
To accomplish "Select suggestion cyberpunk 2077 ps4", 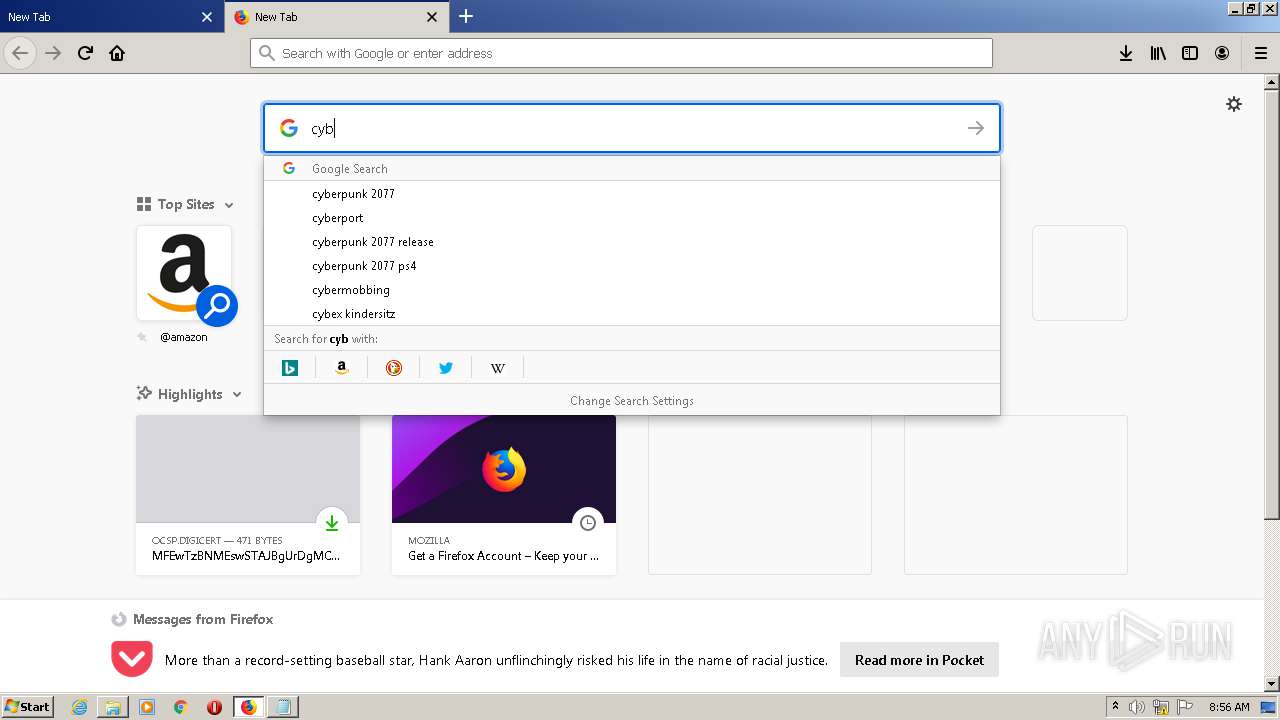I will click(632, 266).
